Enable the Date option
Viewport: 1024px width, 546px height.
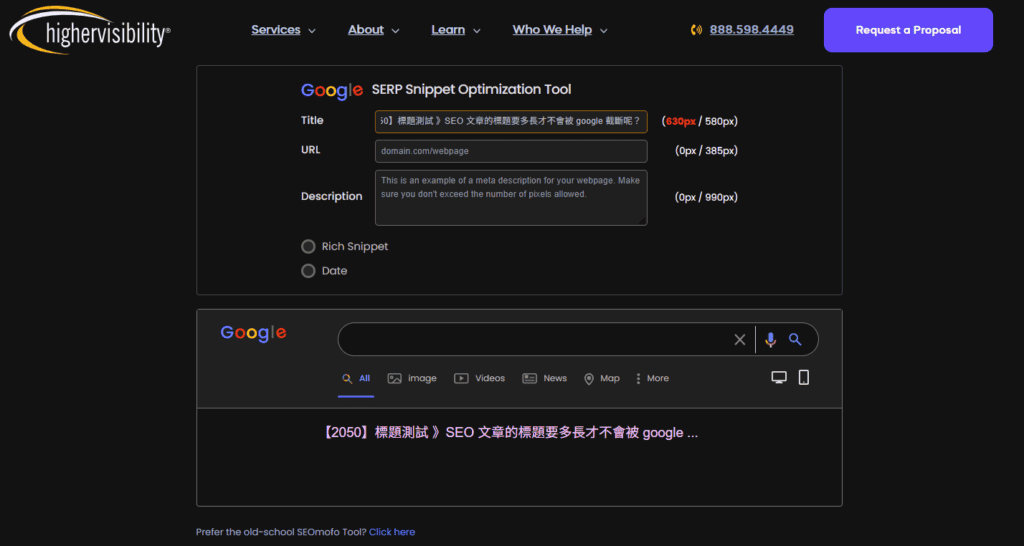(x=308, y=270)
